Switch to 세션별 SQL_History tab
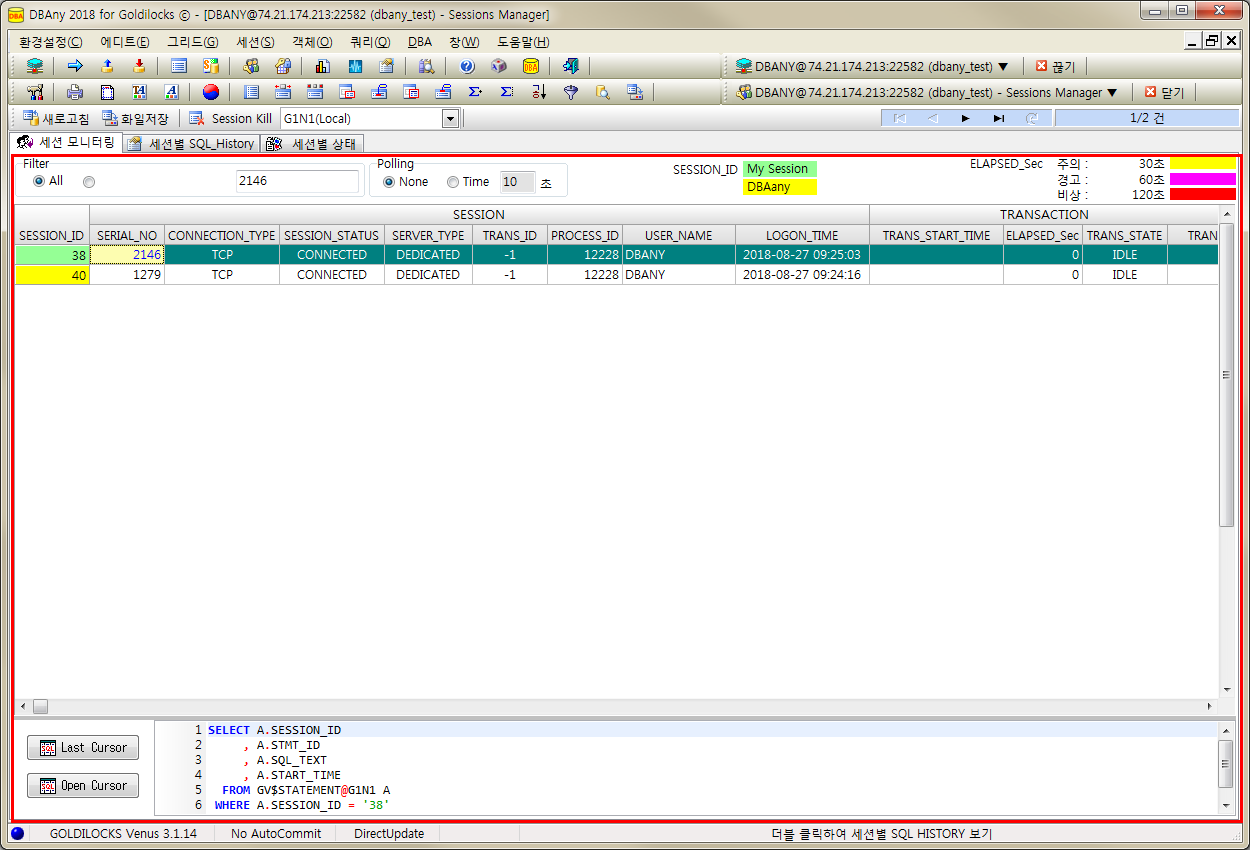This screenshot has height=850, width=1250. [x=191, y=143]
